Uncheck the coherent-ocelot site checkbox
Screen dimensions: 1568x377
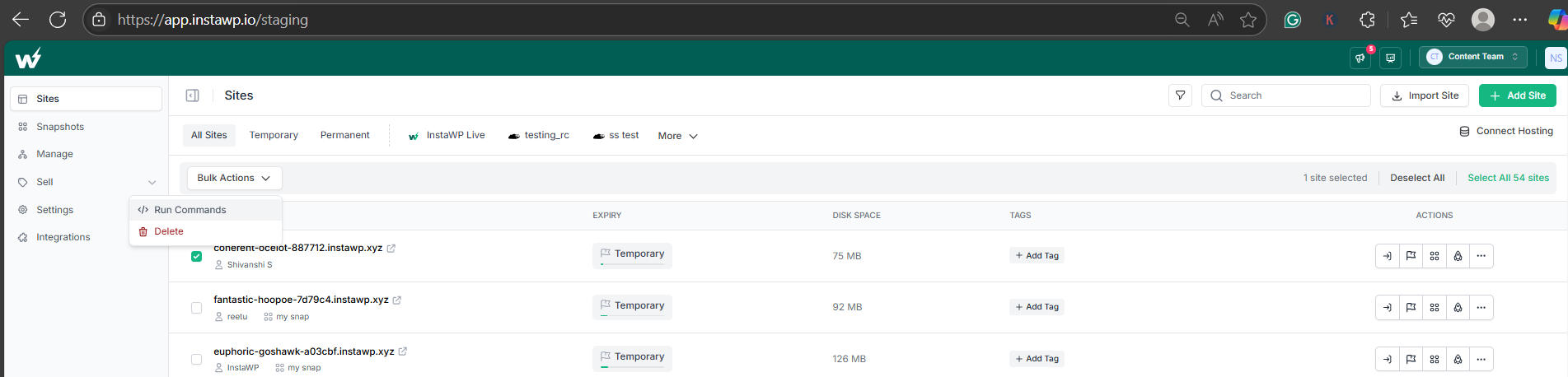196,256
